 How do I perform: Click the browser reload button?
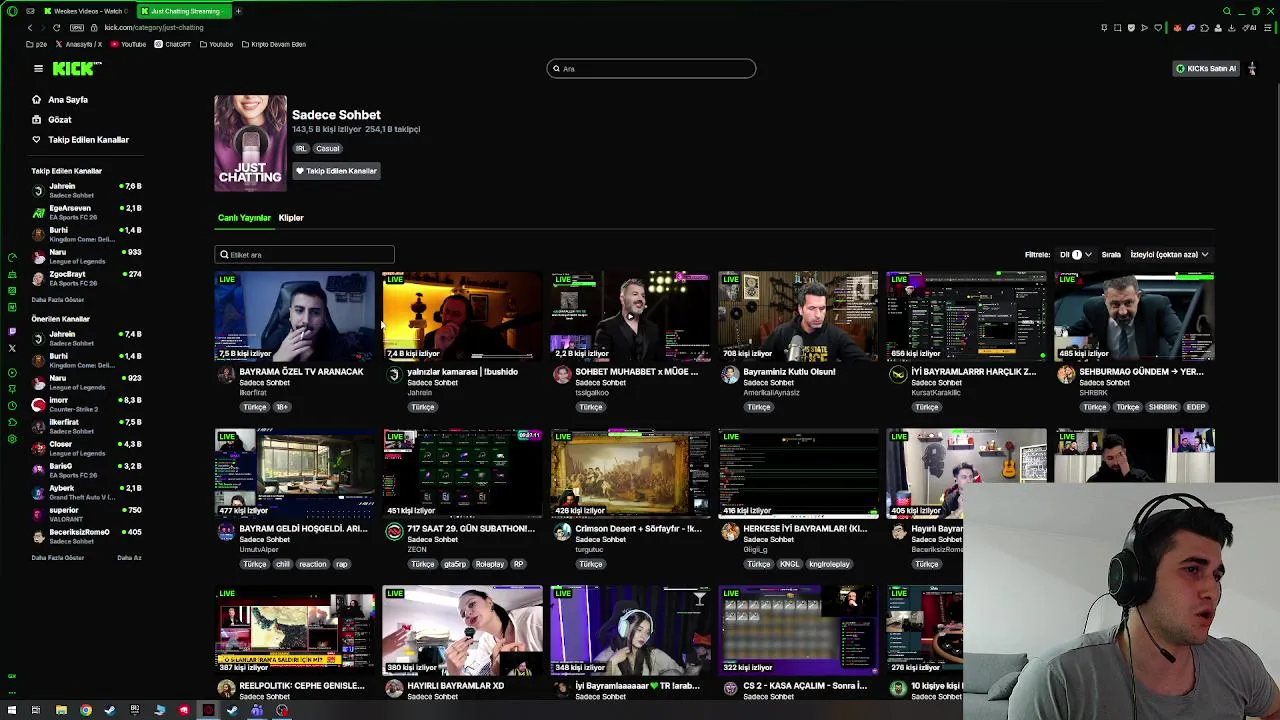pyautogui.click(x=56, y=27)
